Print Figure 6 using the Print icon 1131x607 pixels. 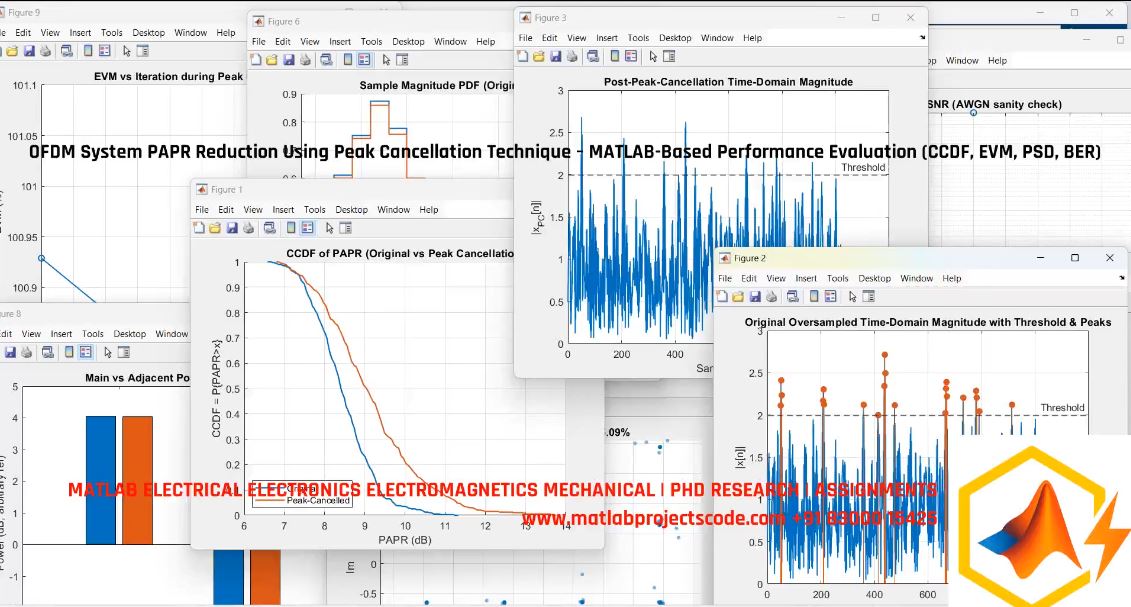pyautogui.click(x=305, y=59)
